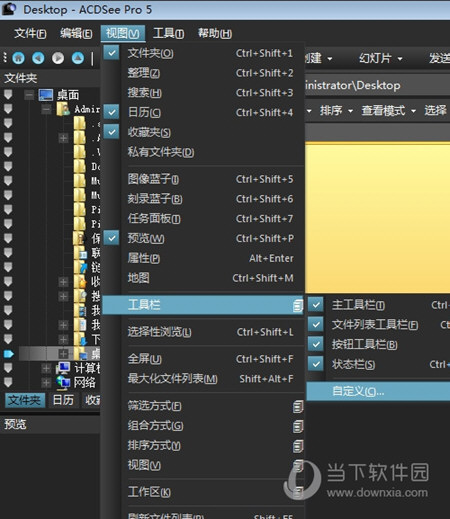Open the 选择 dropdown button
Viewport: 450px width, 519px height.
coord(436,110)
